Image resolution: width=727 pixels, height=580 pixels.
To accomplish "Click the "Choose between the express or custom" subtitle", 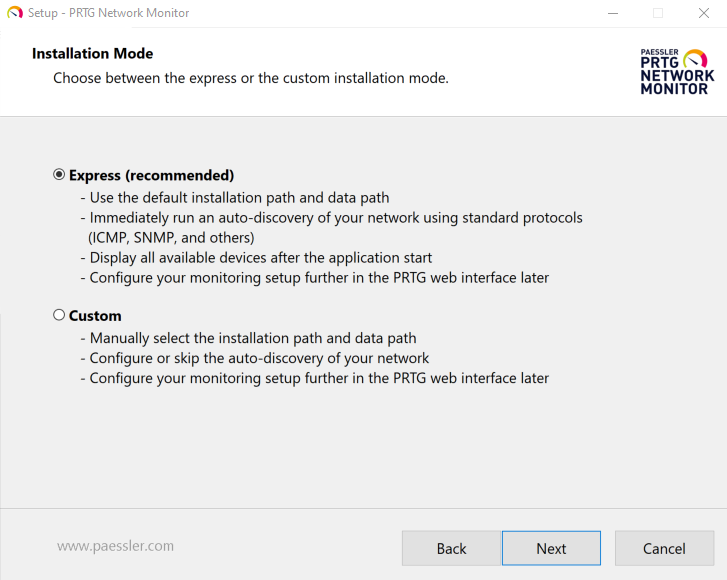I will [x=250, y=78].
